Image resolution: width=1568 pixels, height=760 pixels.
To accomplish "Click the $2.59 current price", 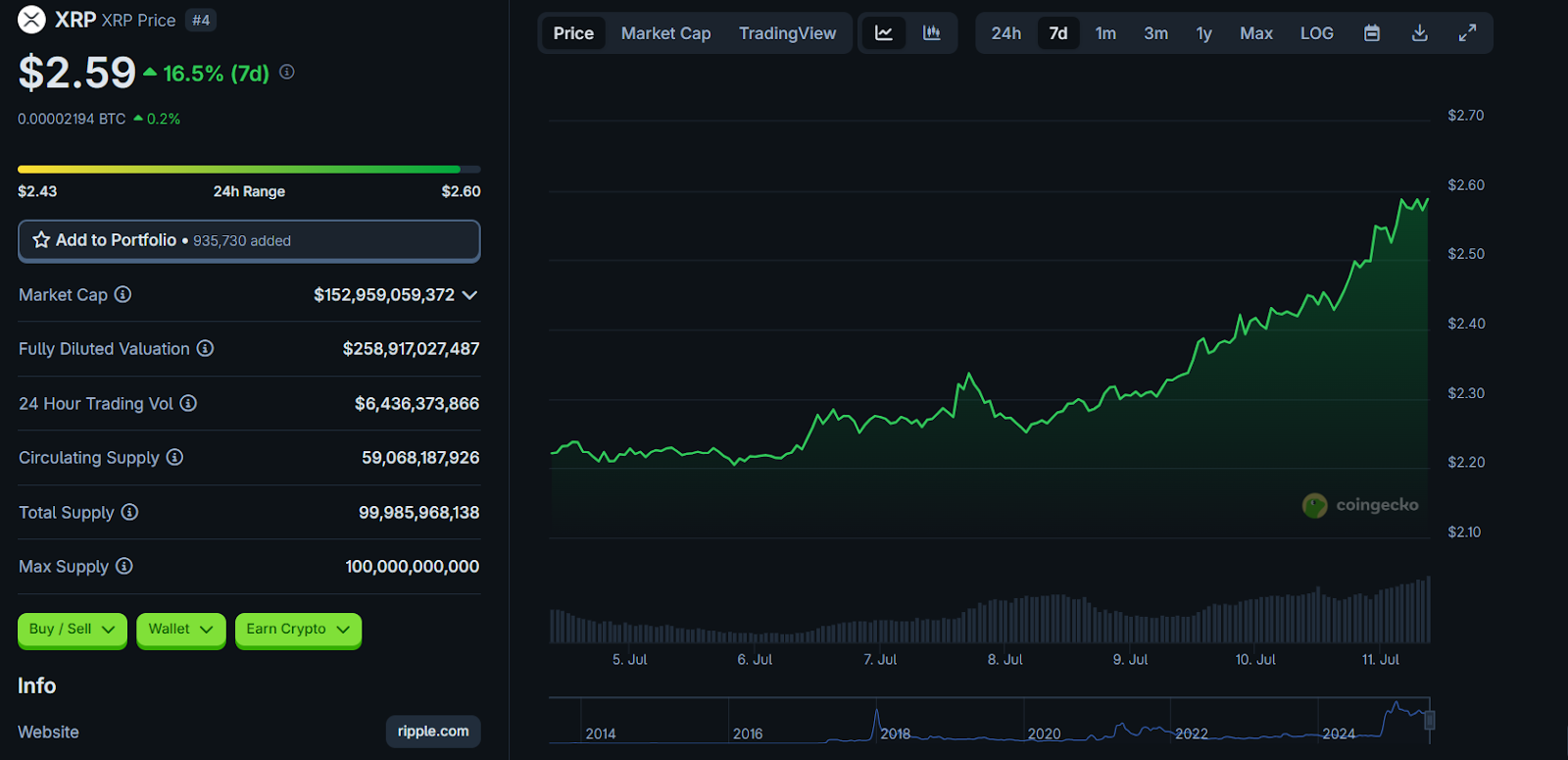I will (77, 73).
